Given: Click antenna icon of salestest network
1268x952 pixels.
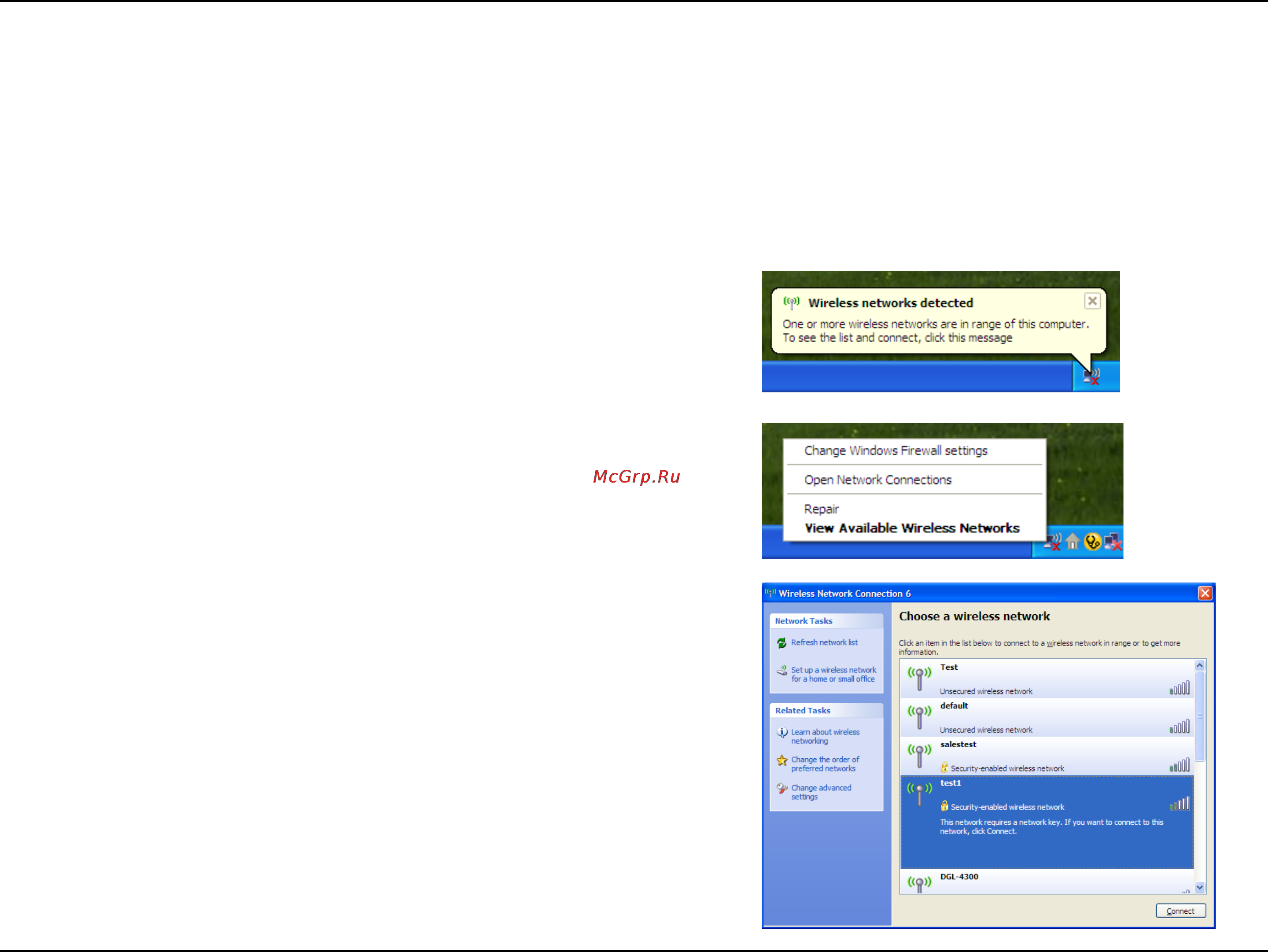Looking at the screenshot, I should pos(919,756).
